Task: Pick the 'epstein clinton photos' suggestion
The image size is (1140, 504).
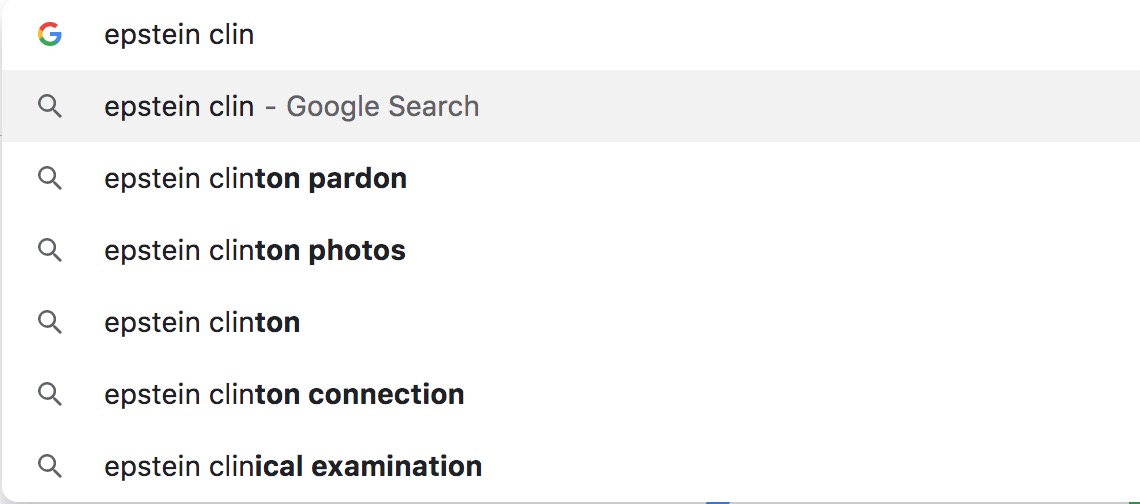Action: pos(570,250)
